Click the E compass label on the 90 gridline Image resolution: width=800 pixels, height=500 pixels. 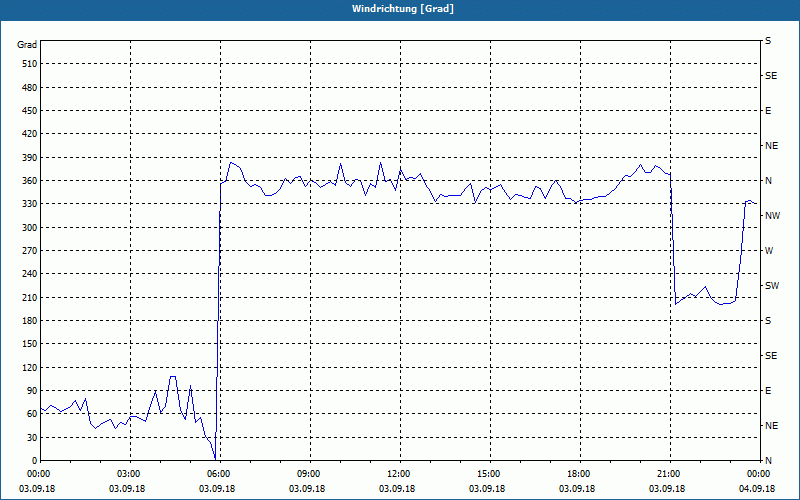(x=768, y=391)
